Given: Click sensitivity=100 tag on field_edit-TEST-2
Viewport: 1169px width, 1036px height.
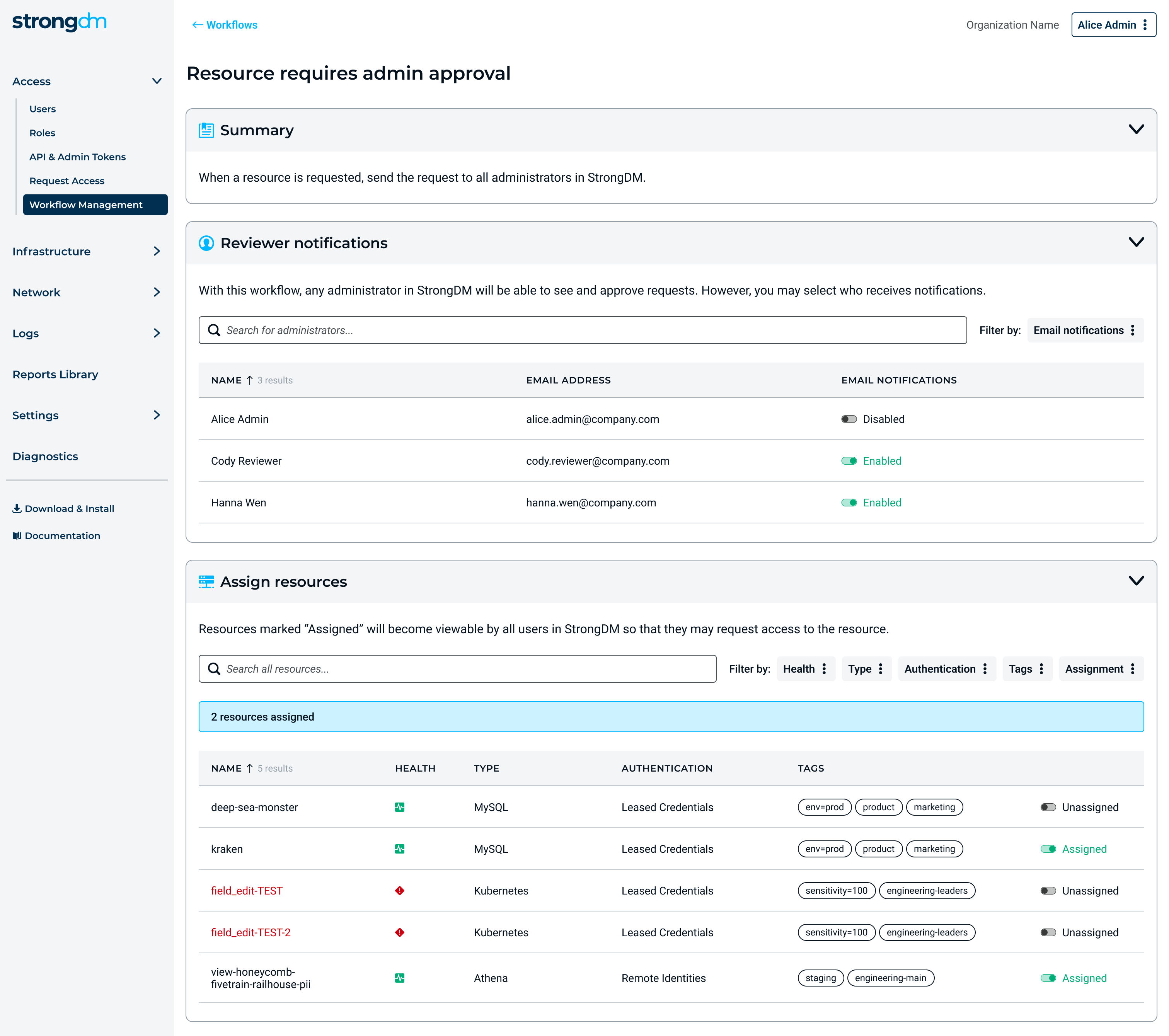Looking at the screenshot, I should point(836,932).
